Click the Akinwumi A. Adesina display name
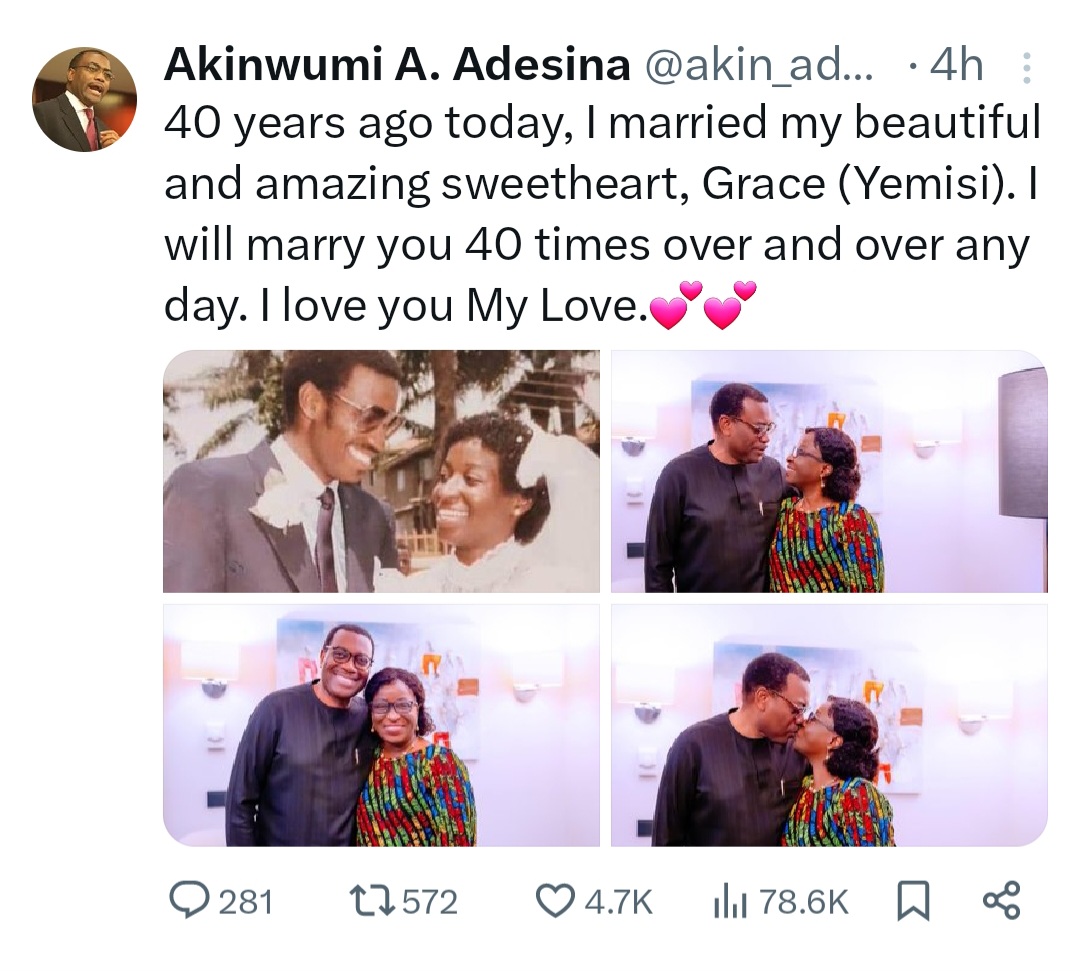This screenshot has width=1080, height=971. coord(396,67)
